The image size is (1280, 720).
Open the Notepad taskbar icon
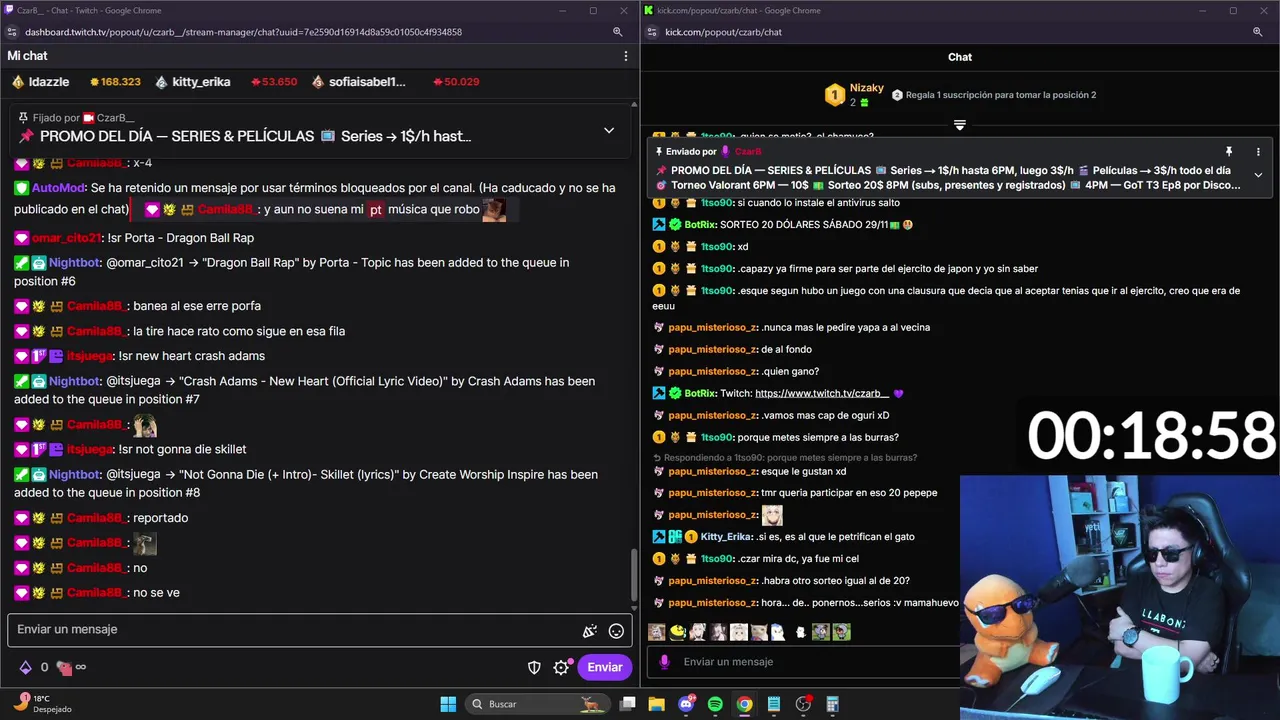coord(773,704)
